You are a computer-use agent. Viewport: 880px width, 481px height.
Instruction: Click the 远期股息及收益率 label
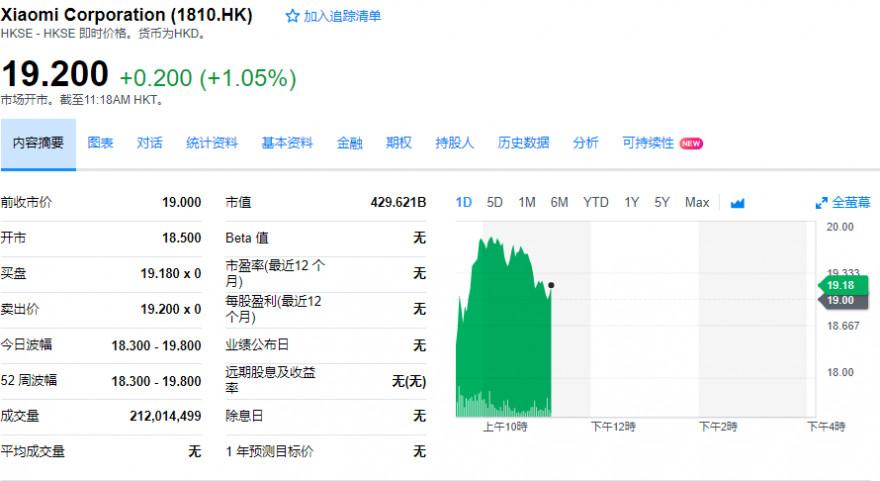click(271, 380)
